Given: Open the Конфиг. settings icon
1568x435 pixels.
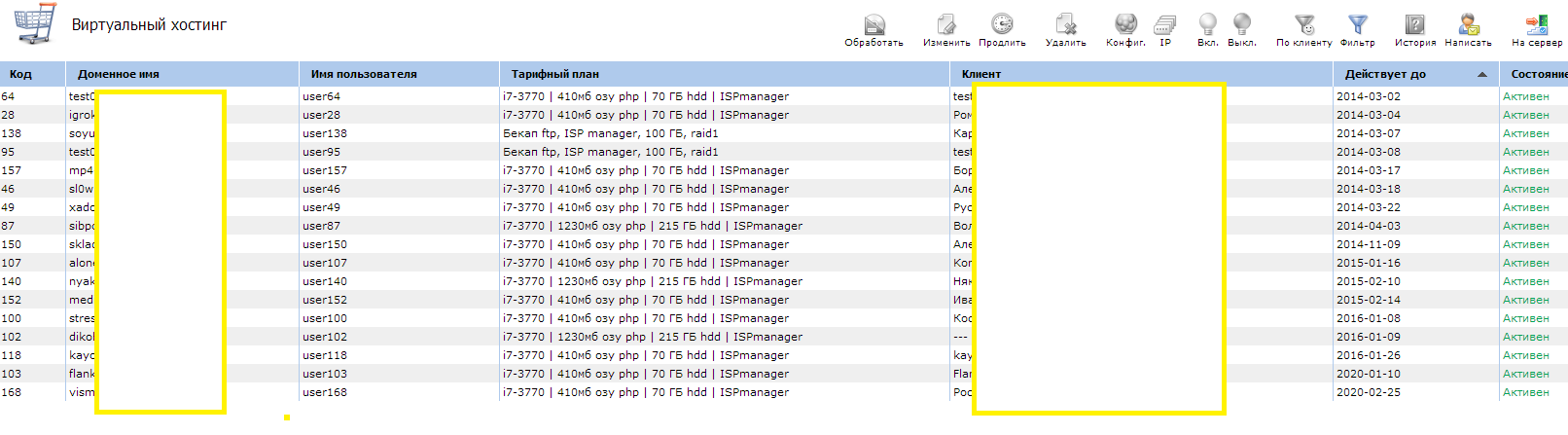Looking at the screenshot, I should pyautogui.click(x=1125, y=26).
